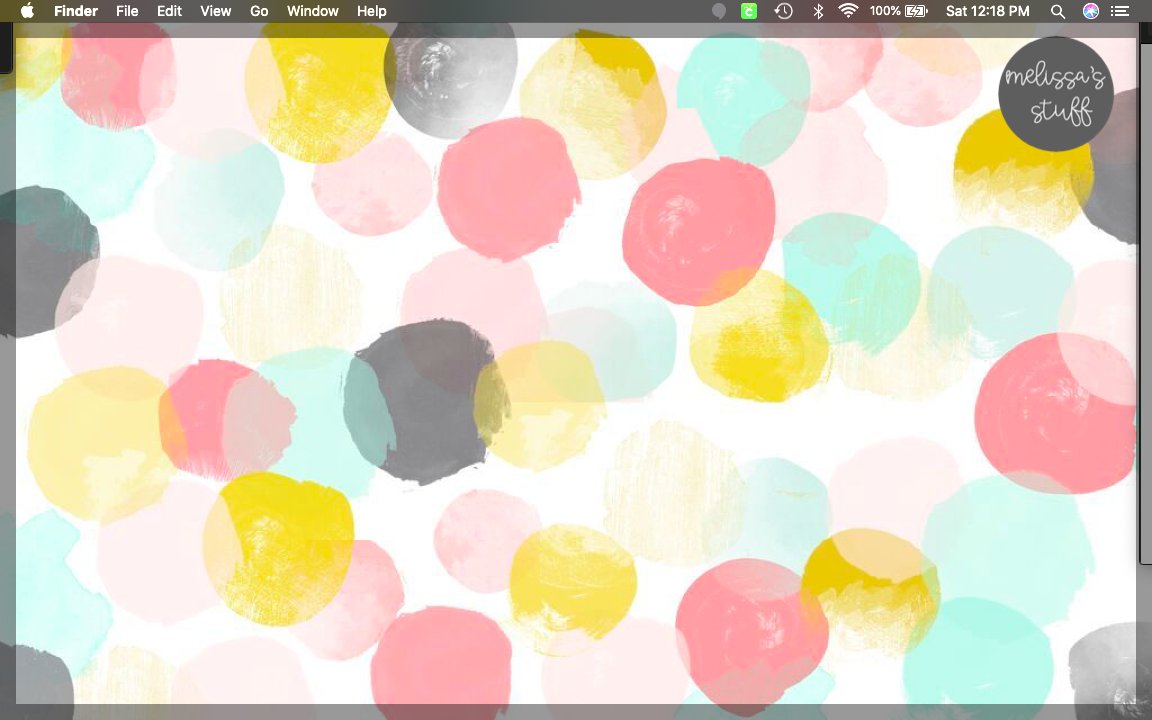Click the green Camtasia menu bar icon

point(749,11)
